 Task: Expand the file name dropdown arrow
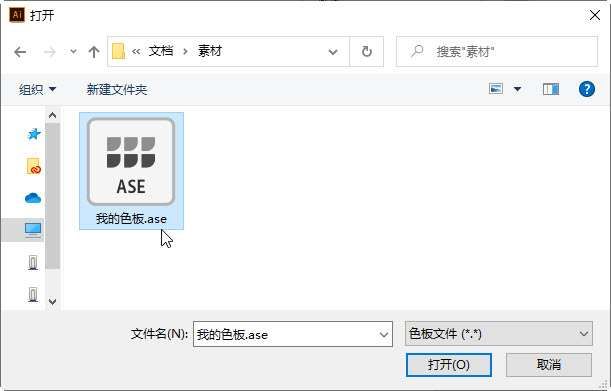pyautogui.click(x=384, y=334)
